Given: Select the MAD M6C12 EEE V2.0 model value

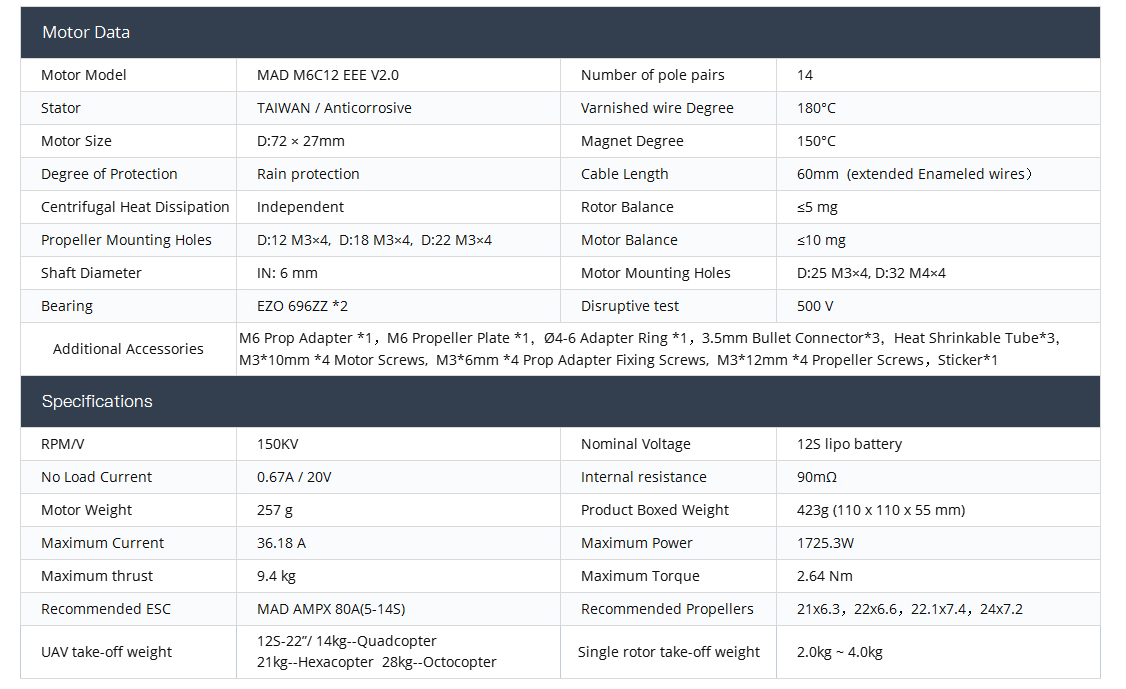Looking at the screenshot, I should pyautogui.click(x=328, y=75).
